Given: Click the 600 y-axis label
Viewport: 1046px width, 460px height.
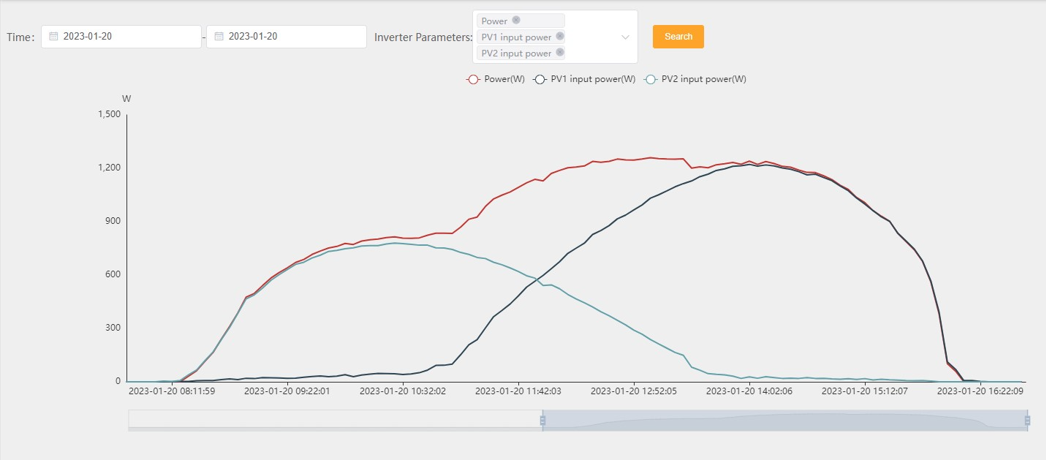Looking at the screenshot, I should tap(113, 274).
